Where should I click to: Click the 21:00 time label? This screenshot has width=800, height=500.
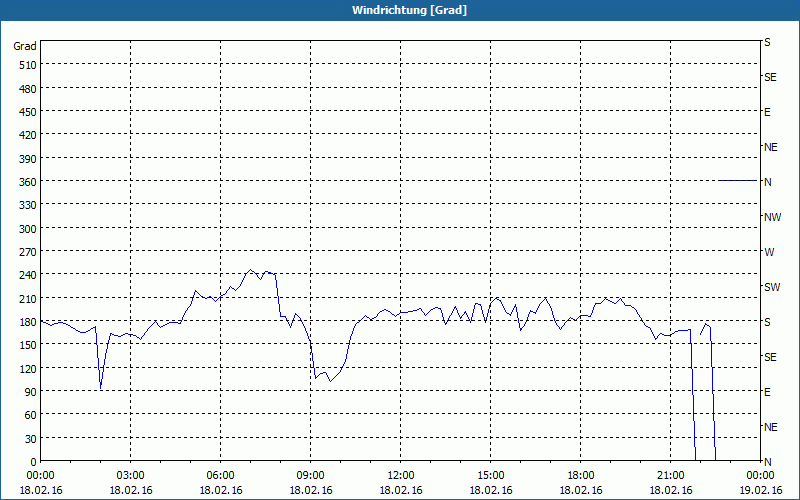point(670,476)
